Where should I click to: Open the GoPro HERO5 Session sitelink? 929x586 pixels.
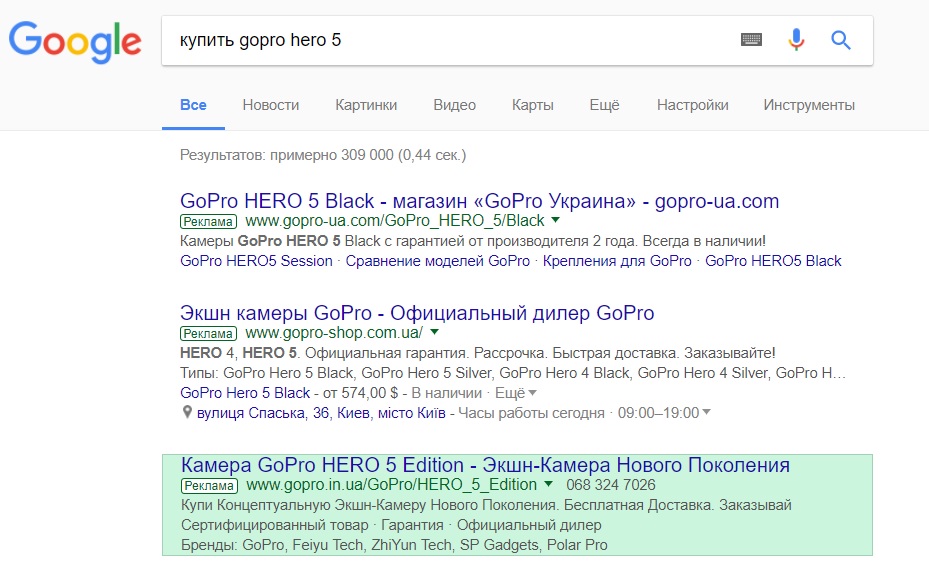tap(256, 261)
